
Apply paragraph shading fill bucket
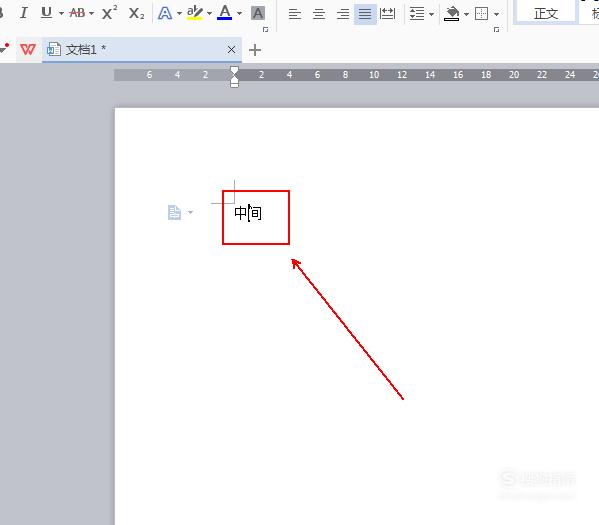pyautogui.click(x=452, y=14)
